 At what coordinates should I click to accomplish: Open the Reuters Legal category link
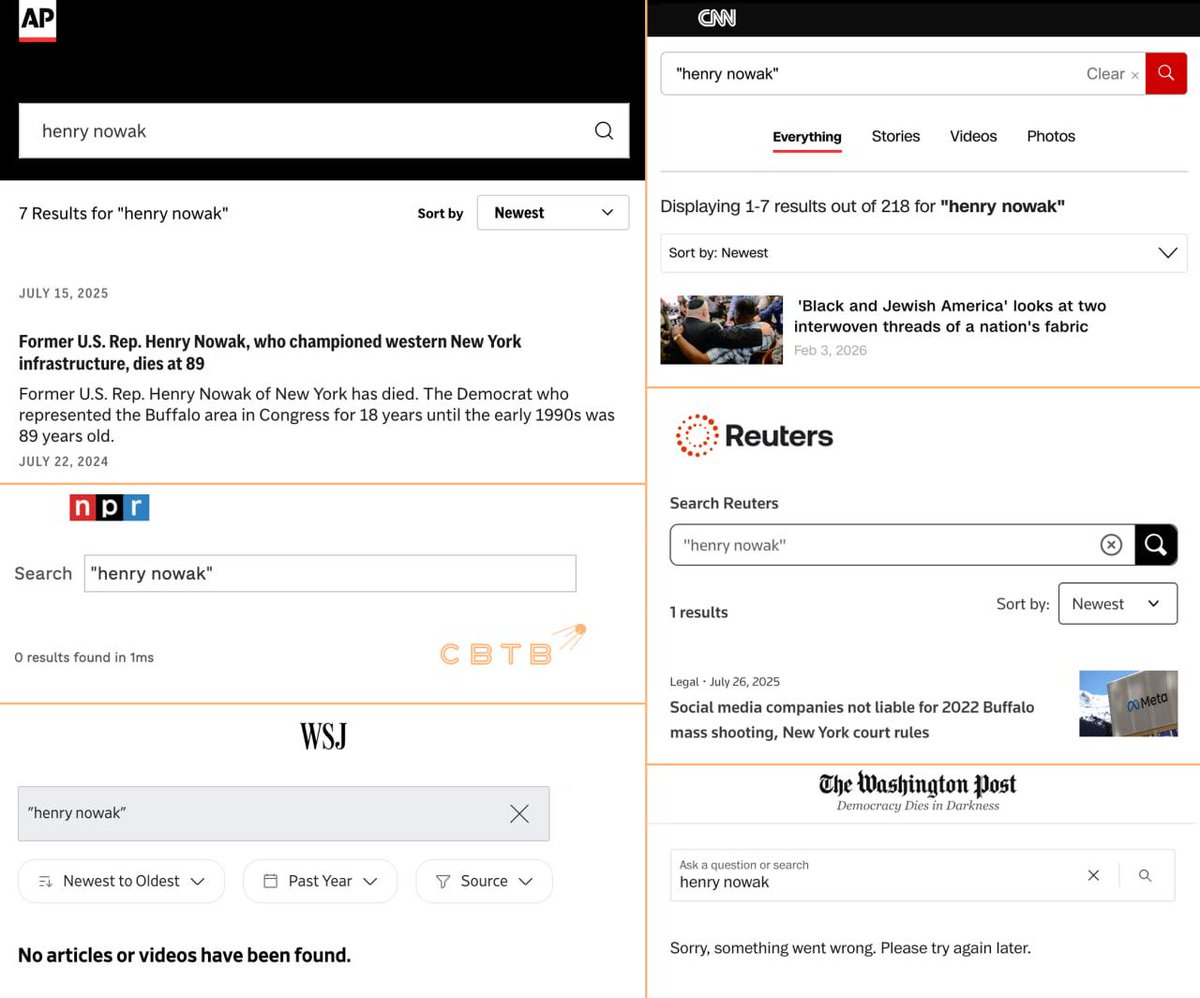[684, 682]
